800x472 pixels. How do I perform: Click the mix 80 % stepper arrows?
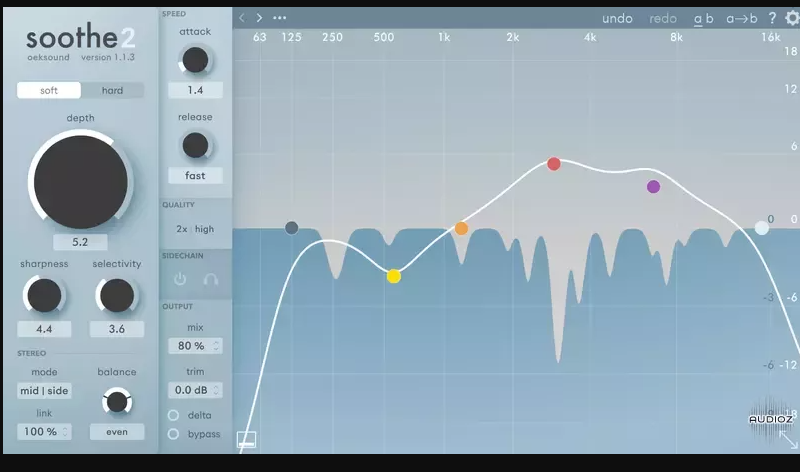[216, 346]
